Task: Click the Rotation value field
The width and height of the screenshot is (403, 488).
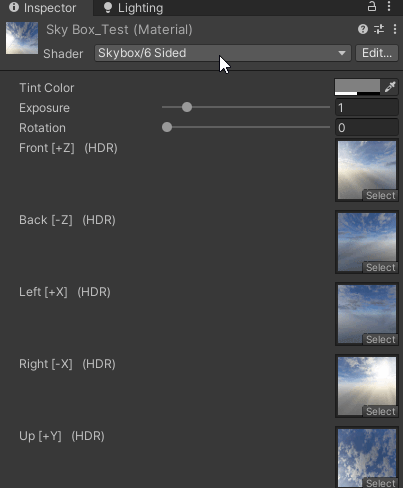Action: click(366, 128)
